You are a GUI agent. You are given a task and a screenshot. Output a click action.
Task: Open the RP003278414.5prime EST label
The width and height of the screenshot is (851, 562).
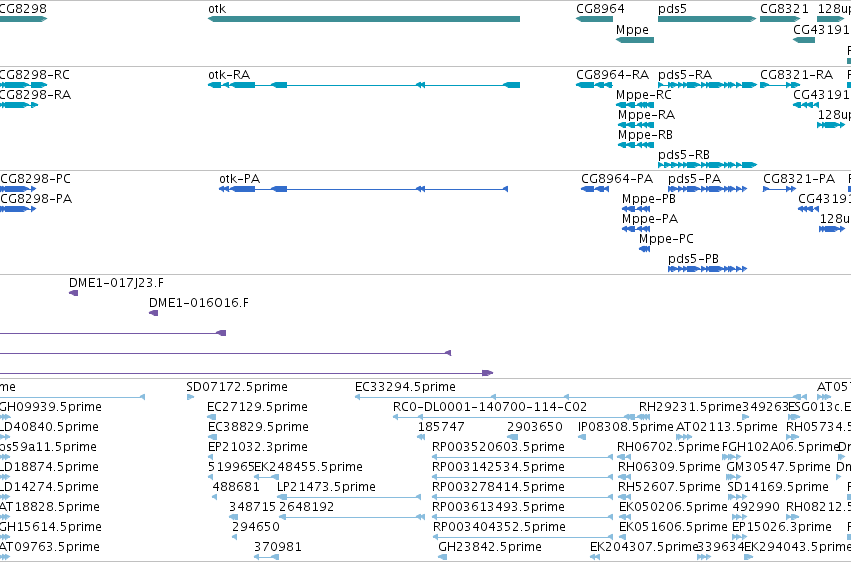[498, 488]
